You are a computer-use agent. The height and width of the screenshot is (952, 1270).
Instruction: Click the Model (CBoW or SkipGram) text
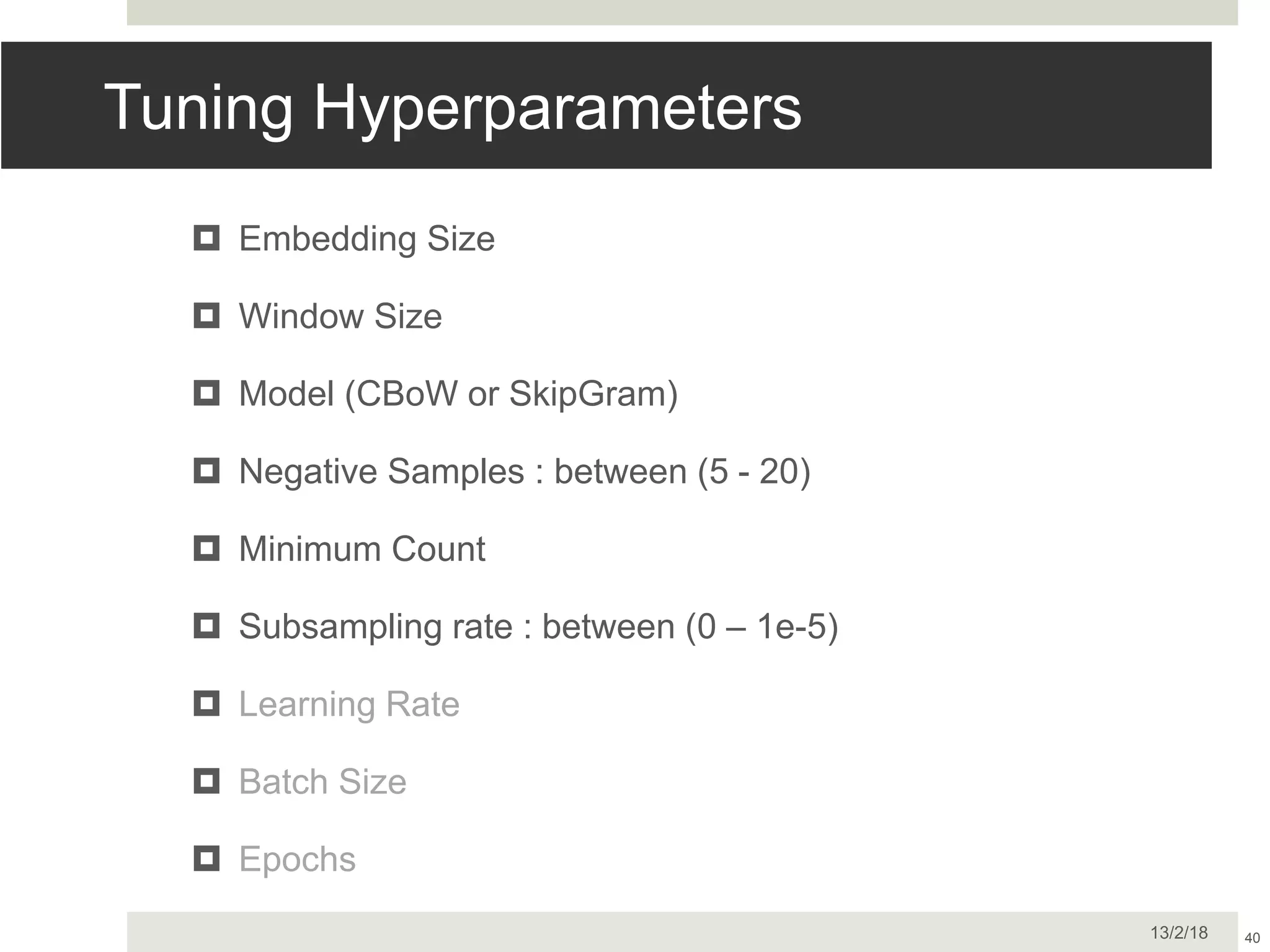tap(458, 394)
